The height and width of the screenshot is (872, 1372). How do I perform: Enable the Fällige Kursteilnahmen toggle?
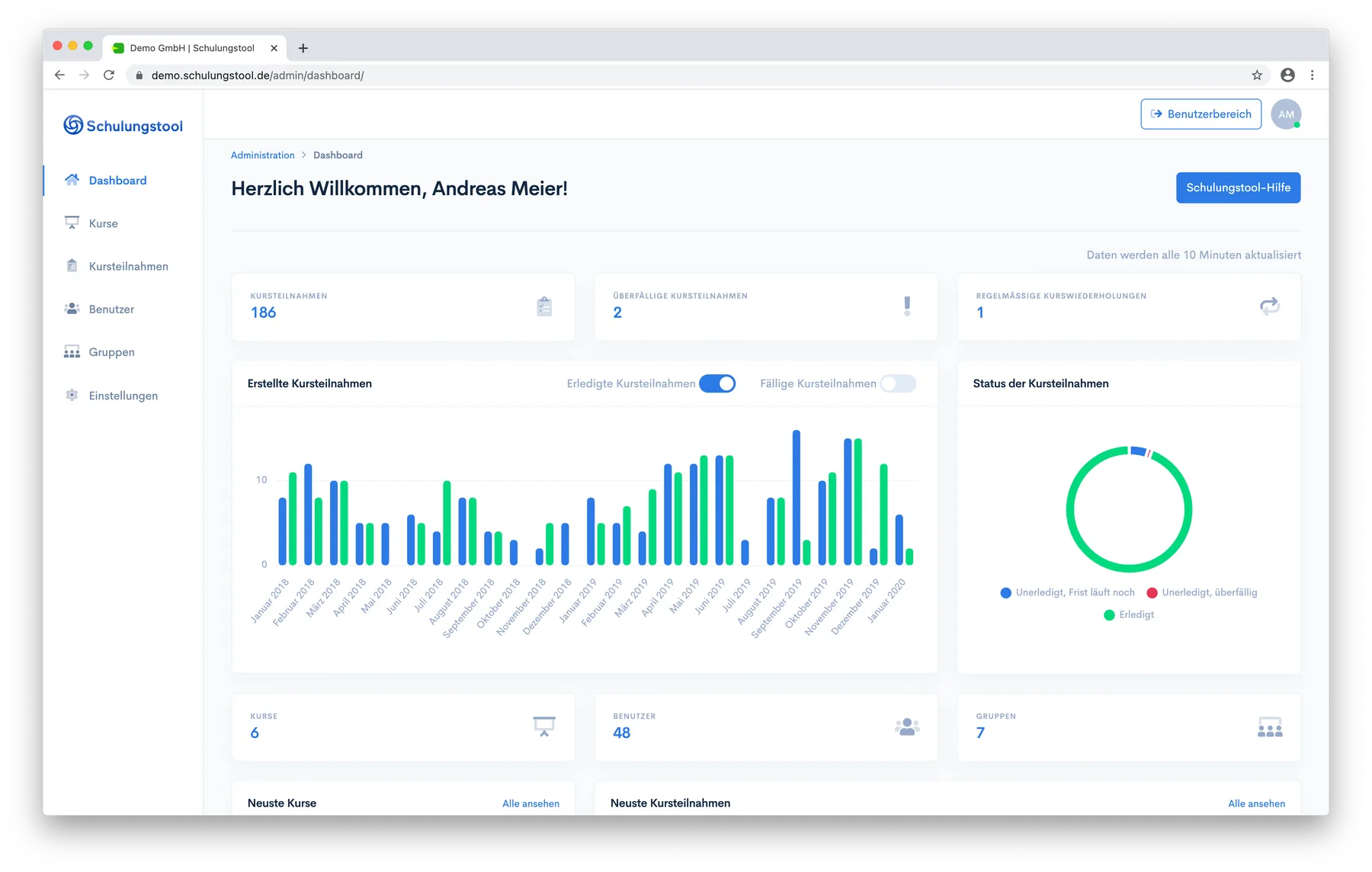click(898, 383)
